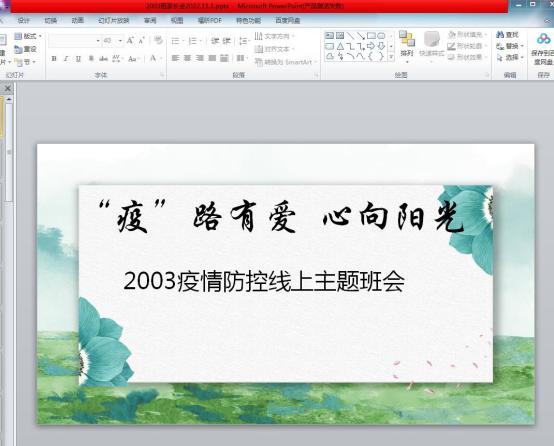Switch to the Animations (动画) tab
The image size is (554, 446).
pyautogui.click(x=78, y=20)
